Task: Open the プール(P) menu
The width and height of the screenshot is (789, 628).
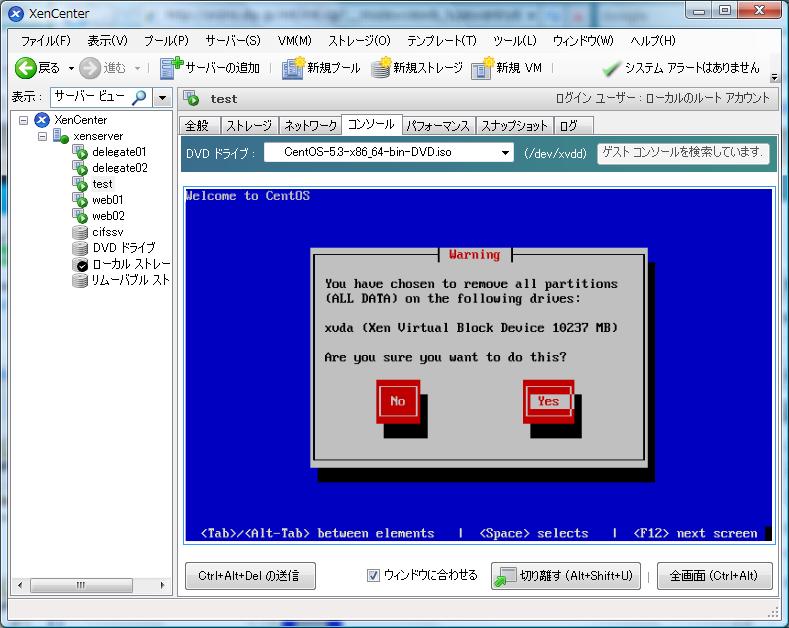Action: (x=166, y=41)
